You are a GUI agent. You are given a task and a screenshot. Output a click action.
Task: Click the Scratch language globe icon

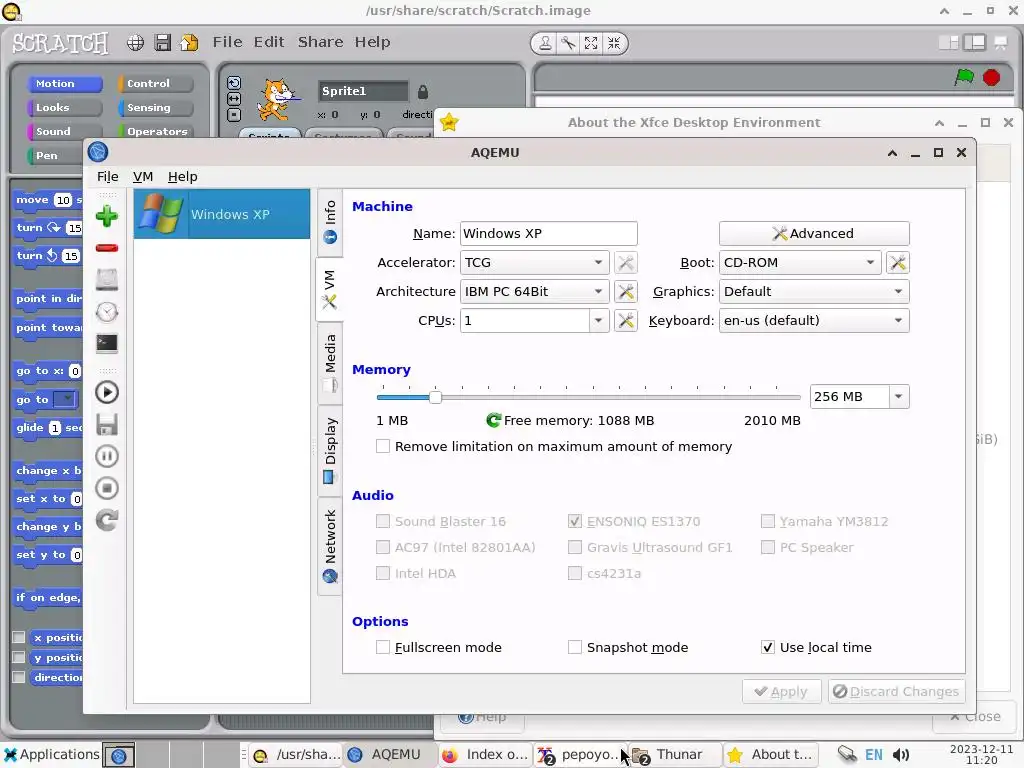[135, 43]
